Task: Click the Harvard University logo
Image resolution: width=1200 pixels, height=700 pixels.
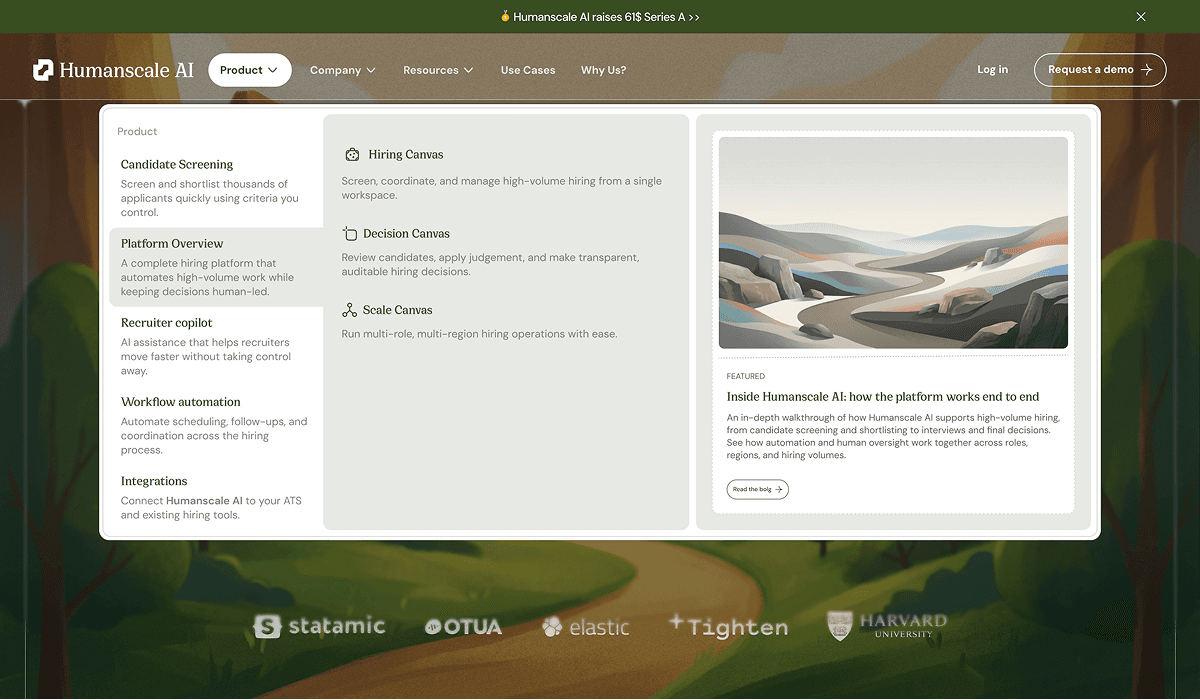Action: (x=887, y=625)
